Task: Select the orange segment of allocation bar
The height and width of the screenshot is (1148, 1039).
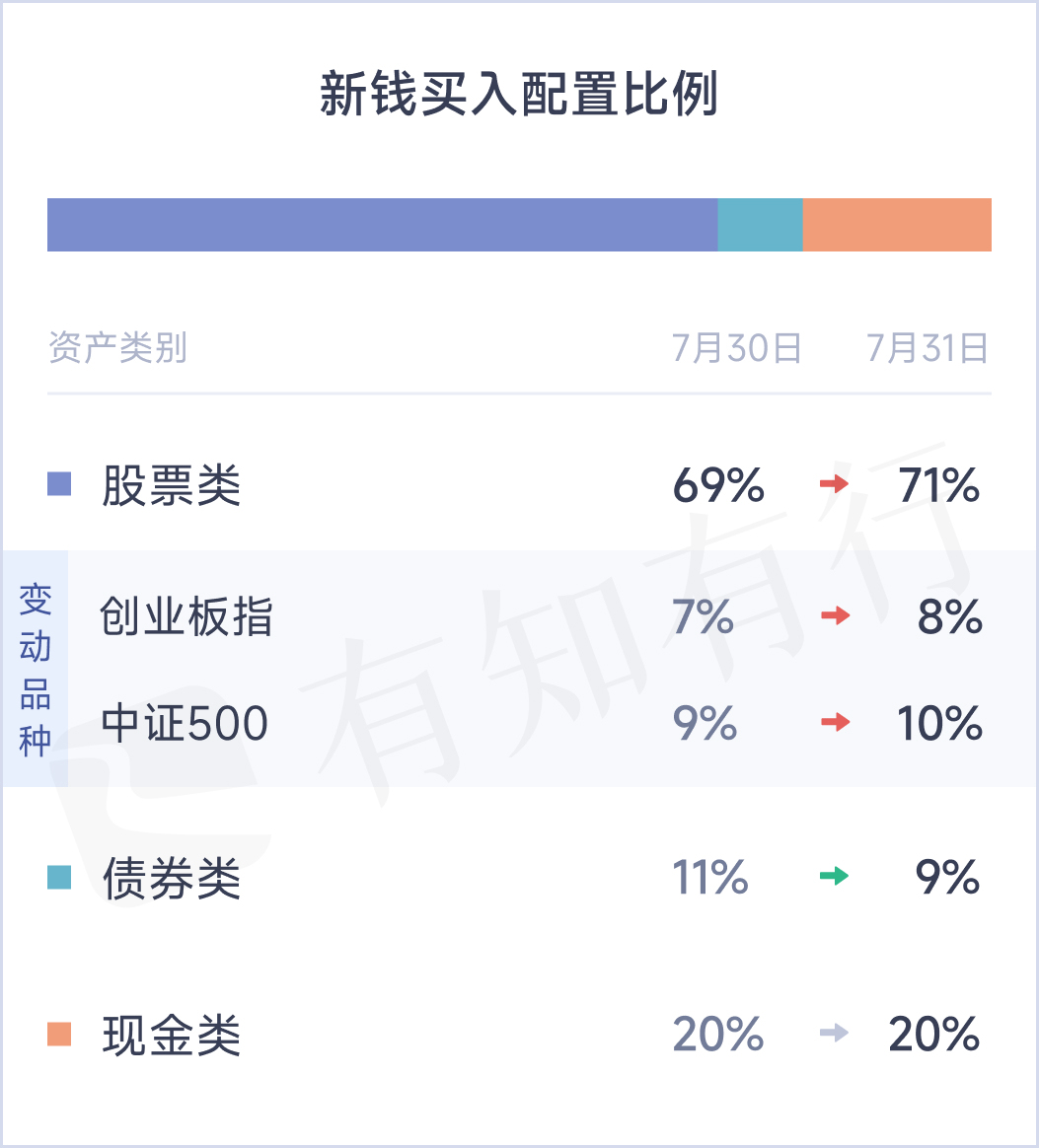Action: pos(898,225)
